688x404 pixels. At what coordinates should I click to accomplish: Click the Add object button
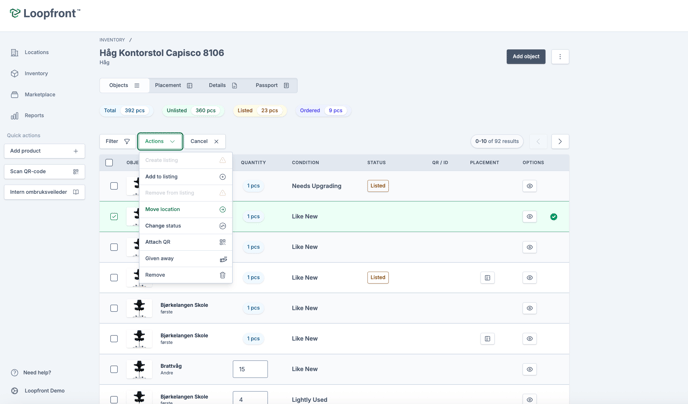pyautogui.click(x=525, y=57)
